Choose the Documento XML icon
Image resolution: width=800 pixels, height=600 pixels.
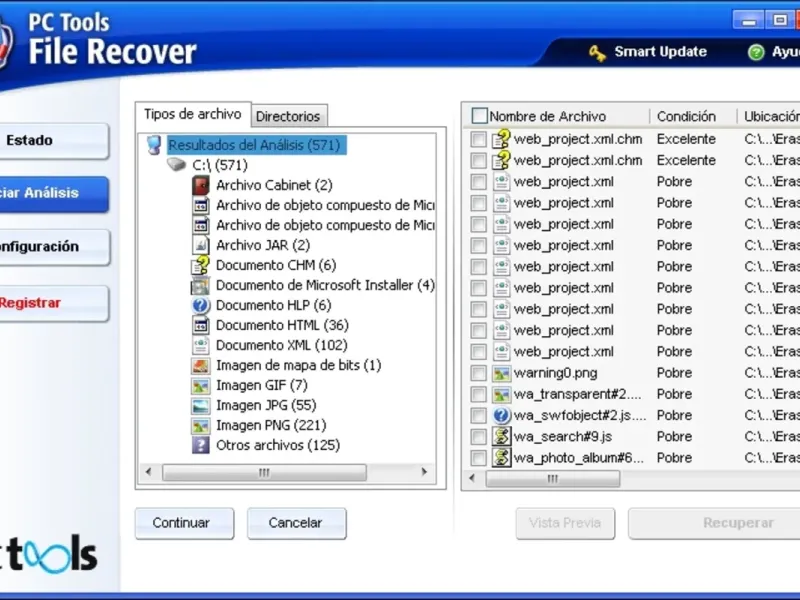(x=201, y=345)
